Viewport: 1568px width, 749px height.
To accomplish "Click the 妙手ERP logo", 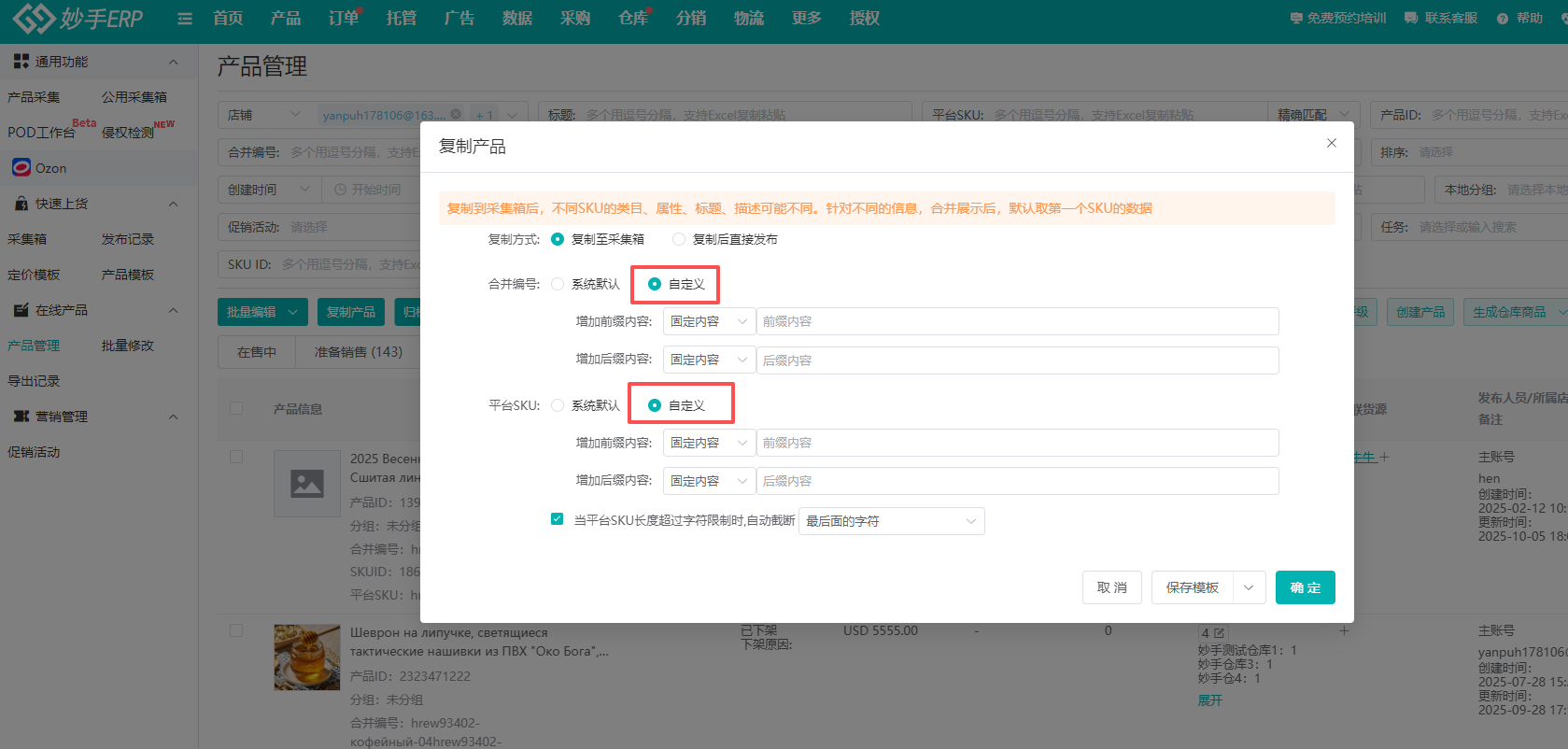I will click(78, 18).
